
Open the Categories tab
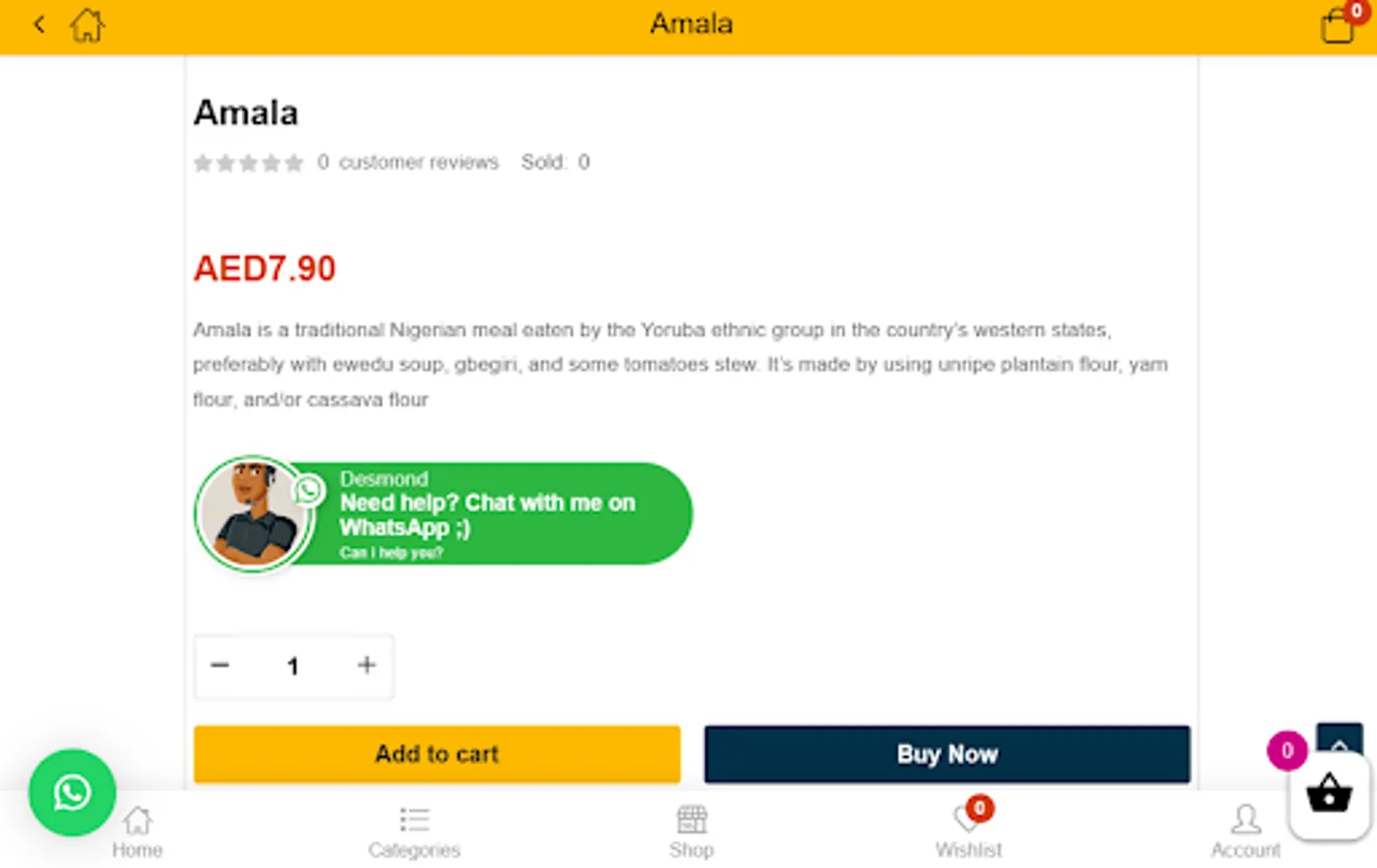tap(414, 831)
